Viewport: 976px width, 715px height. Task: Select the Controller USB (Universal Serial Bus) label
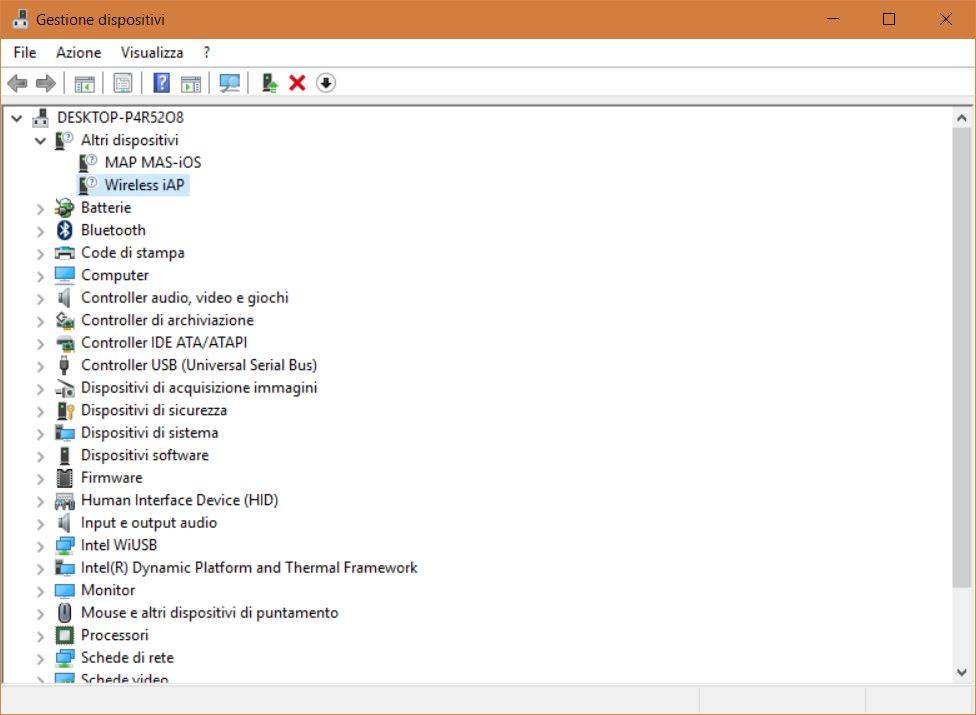199,365
